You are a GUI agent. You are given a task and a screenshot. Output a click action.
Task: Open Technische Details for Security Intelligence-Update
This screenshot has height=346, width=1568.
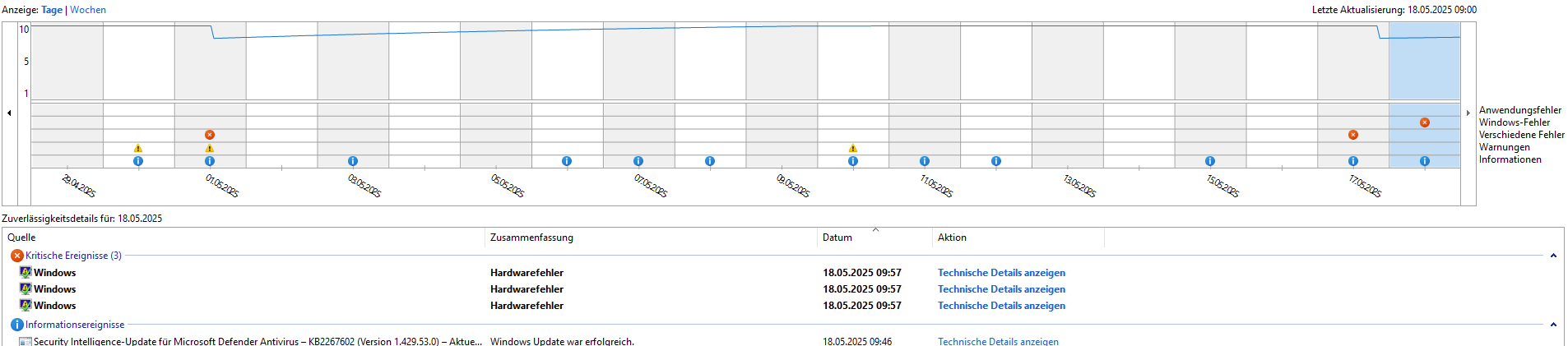click(998, 341)
